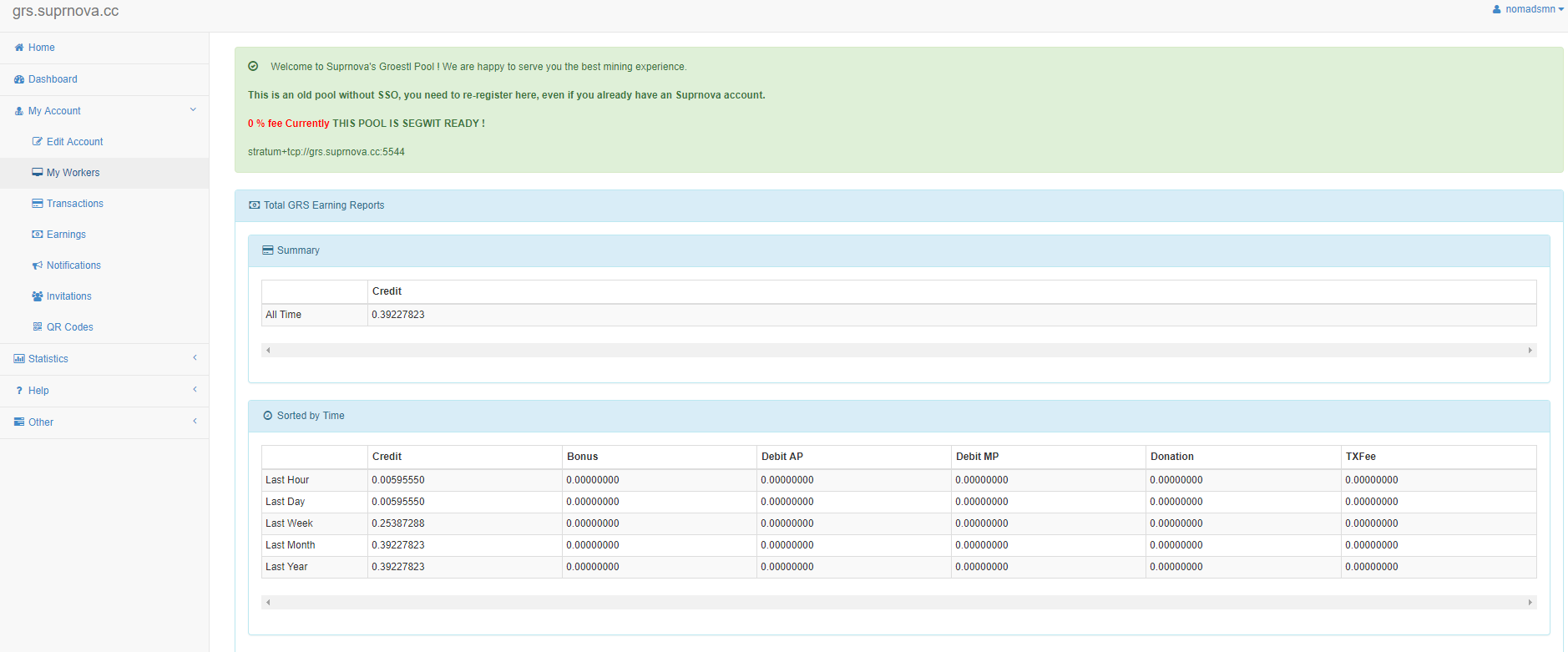Image resolution: width=1568 pixels, height=652 pixels.
Task: Collapse the My Account menu chevron
Action: [x=193, y=110]
